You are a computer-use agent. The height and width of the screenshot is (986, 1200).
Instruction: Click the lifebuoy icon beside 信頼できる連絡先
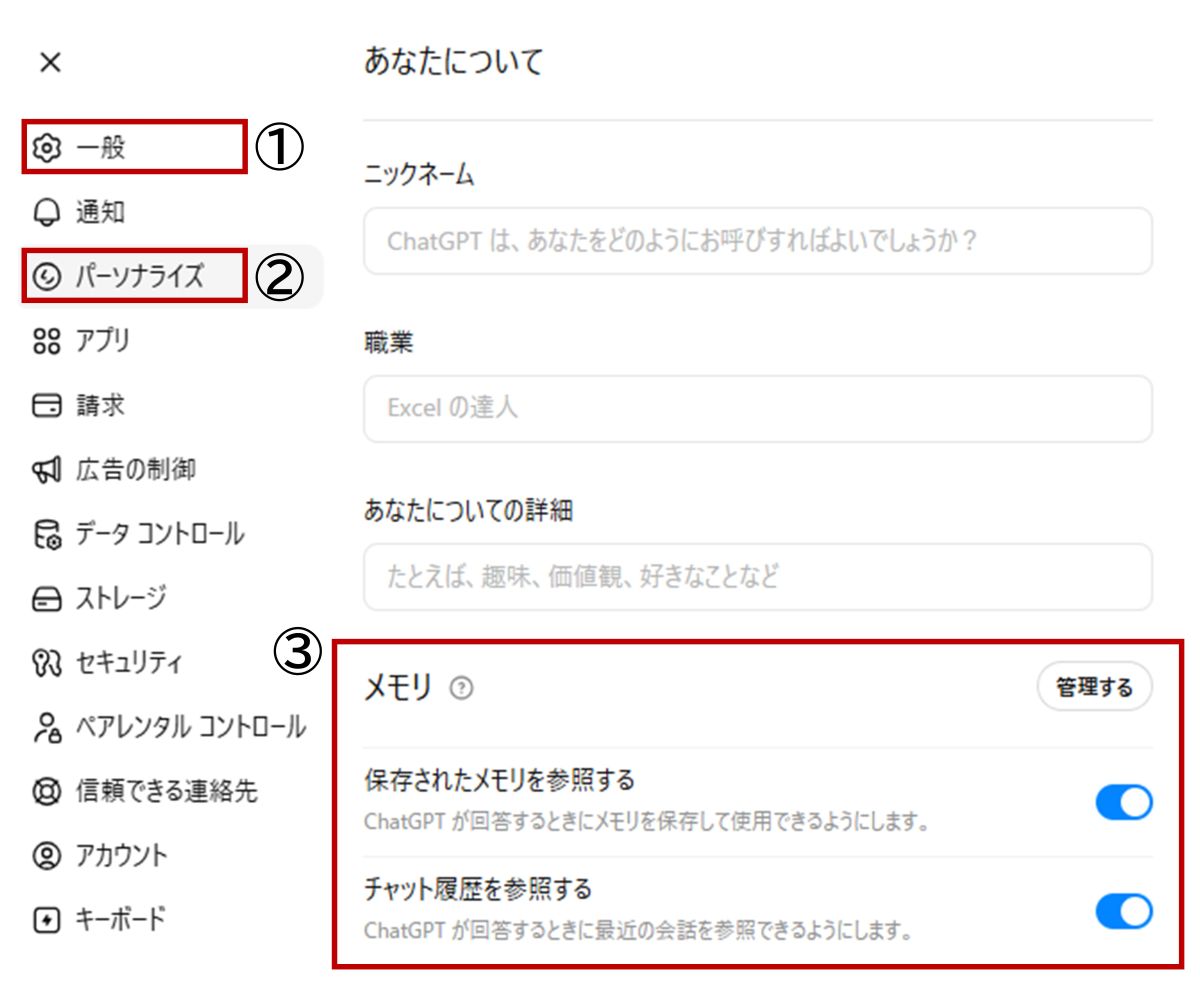click(46, 792)
